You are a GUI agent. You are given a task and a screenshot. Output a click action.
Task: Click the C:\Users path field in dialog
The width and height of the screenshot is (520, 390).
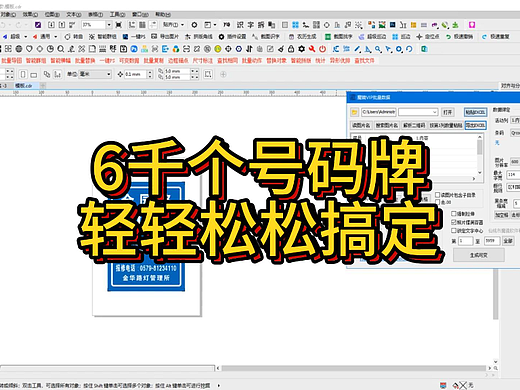(x=379, y=112)
